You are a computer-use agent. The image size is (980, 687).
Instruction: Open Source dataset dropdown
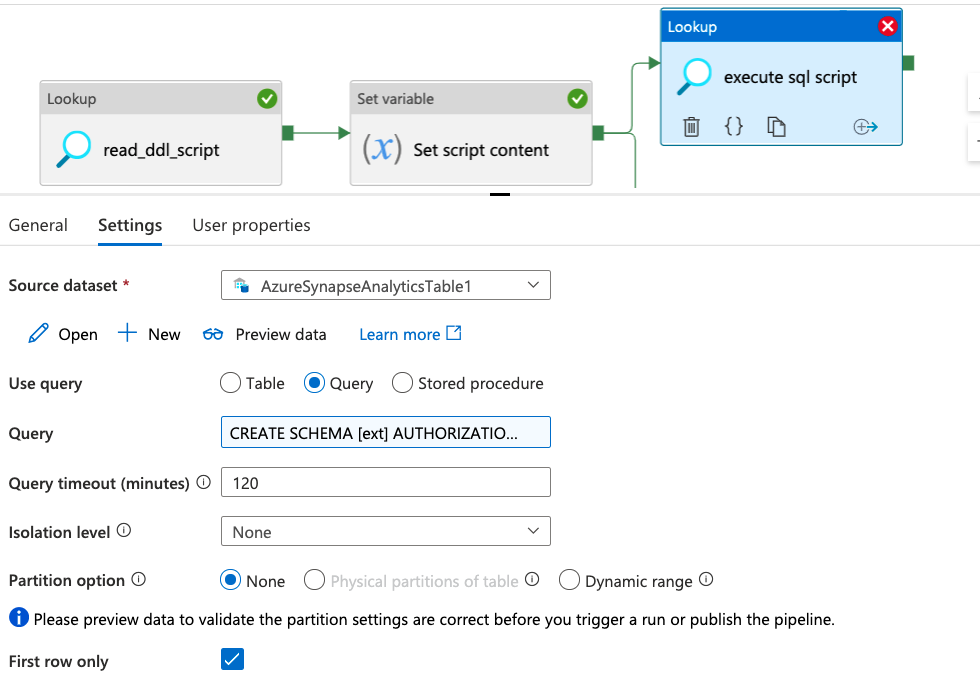[386, 285]
